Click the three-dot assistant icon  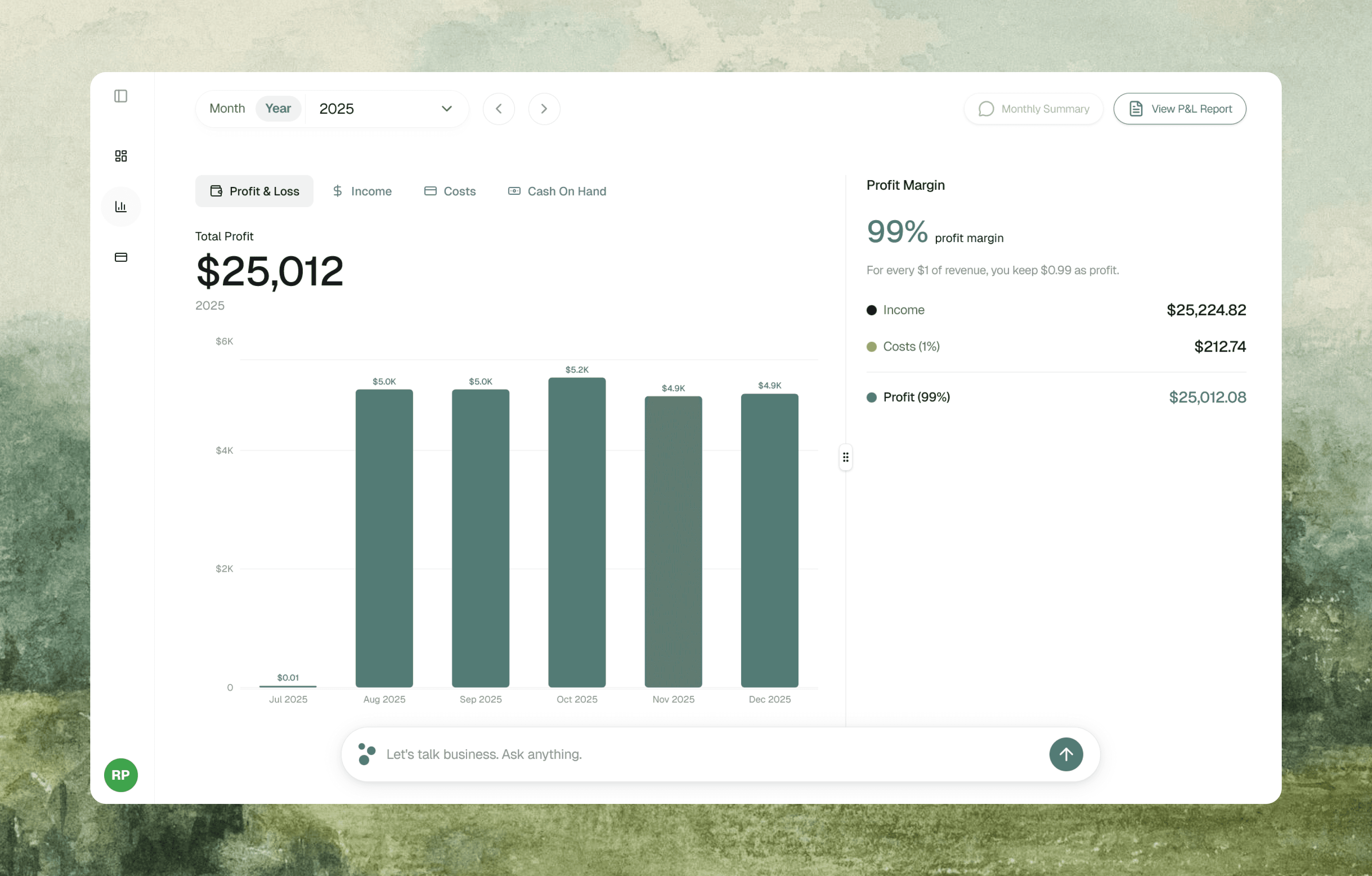tap(367, 754)
